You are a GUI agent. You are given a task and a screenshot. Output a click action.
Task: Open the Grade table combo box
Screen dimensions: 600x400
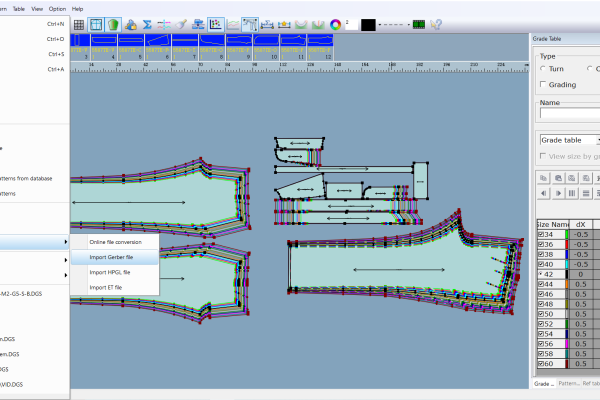pos(570,140)
